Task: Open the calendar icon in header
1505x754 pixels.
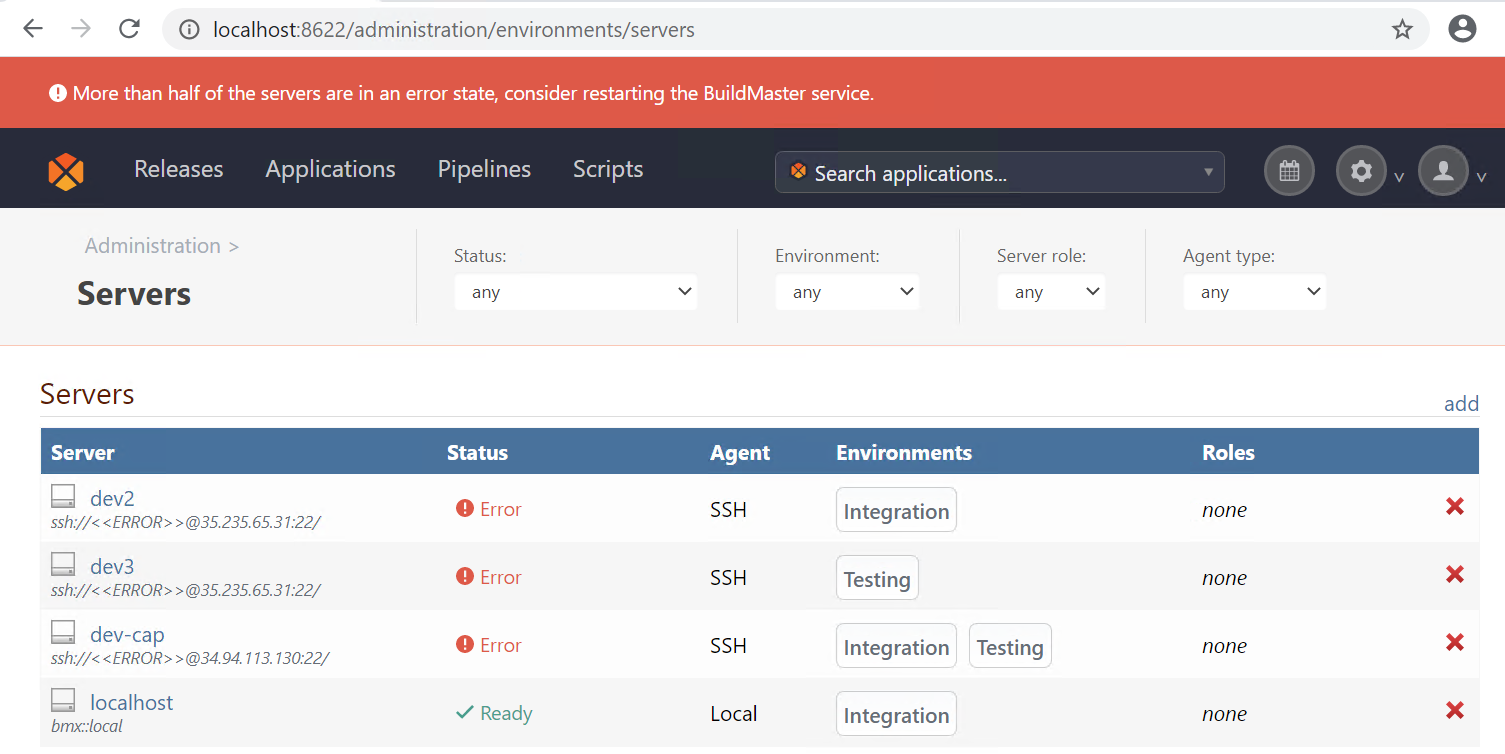Action: [x=1289, y=171]
